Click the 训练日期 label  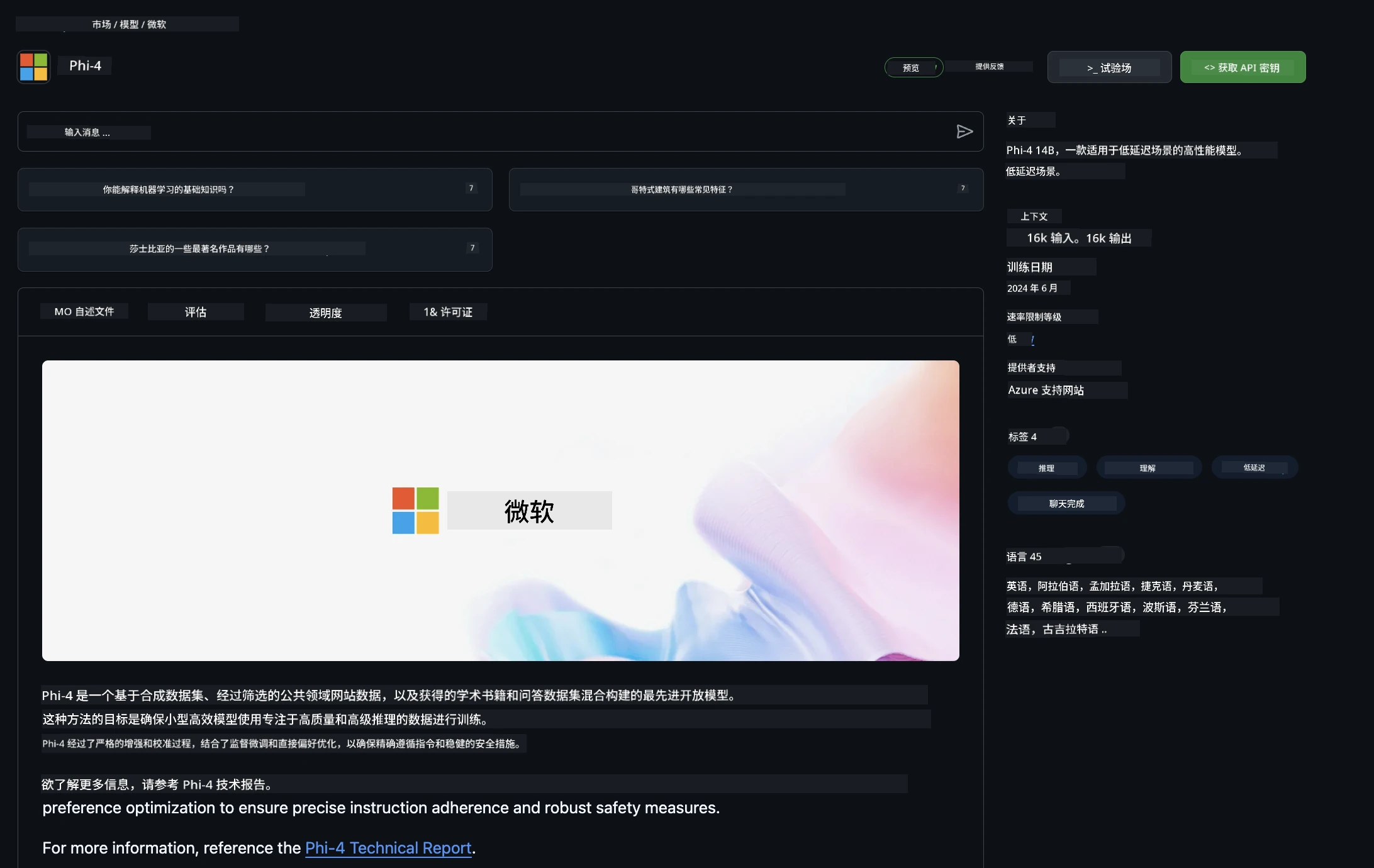(1030, 267)
